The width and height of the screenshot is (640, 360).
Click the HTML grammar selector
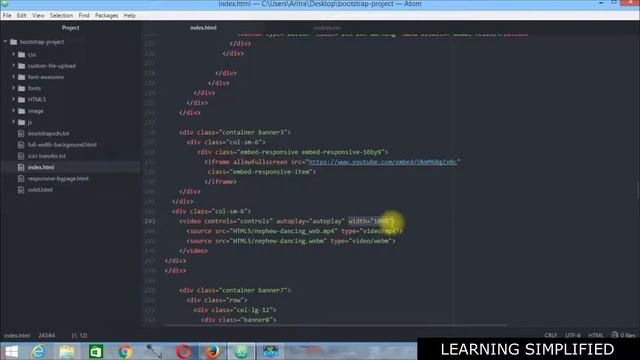[x=596, y=335]
